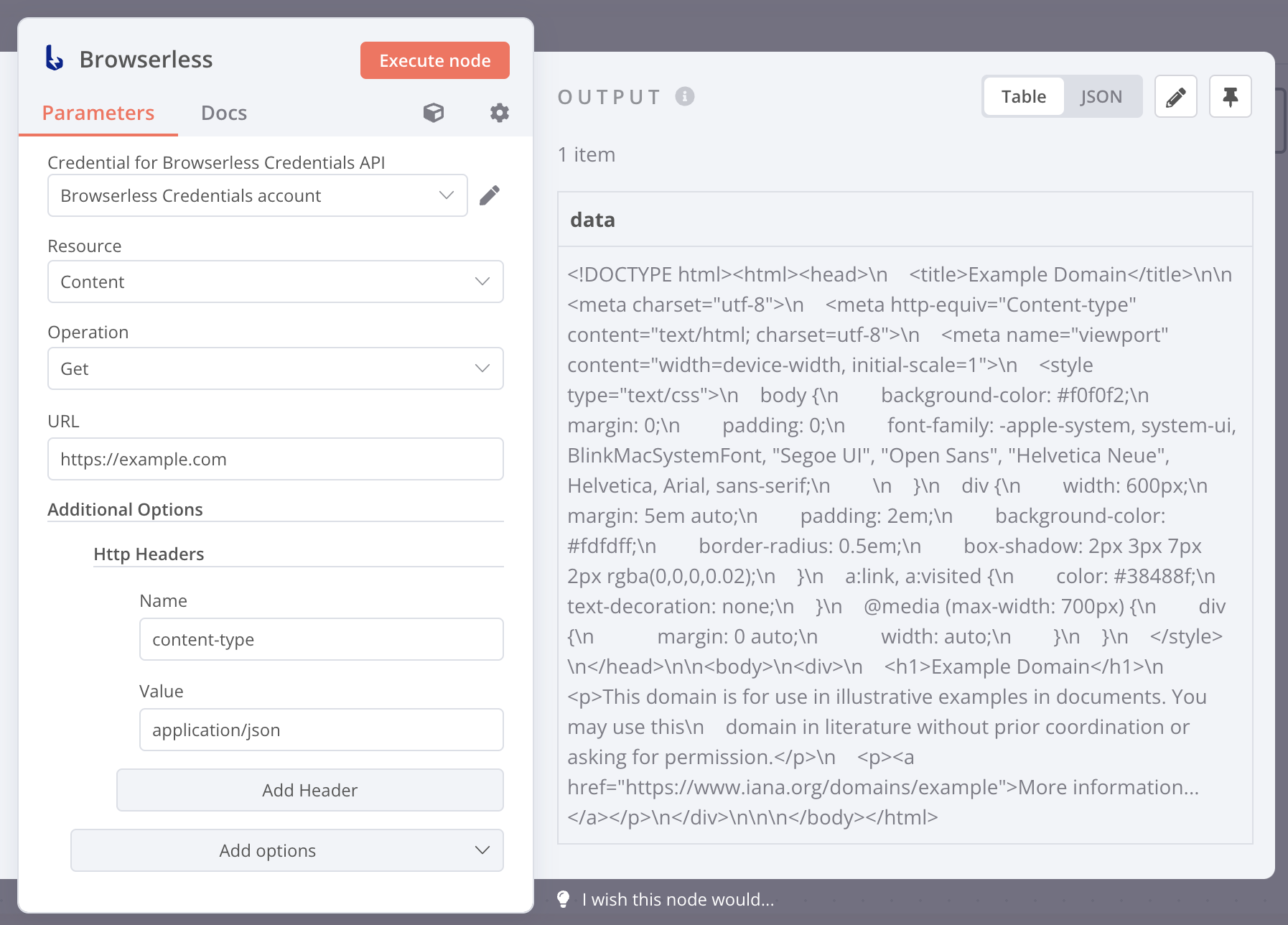Image resolution: width=1288 pixels, height=925 pixels.
Task: Click the header Name field content-type
Action: click(x=322, y=639)
